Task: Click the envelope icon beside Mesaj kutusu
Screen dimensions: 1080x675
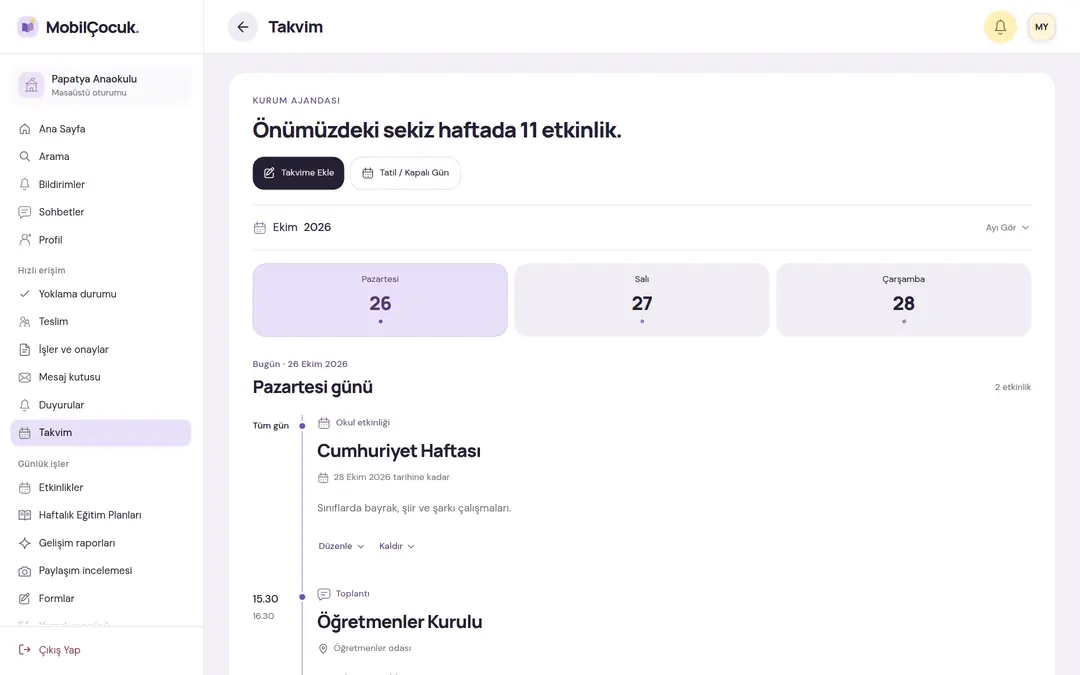Action: pos(25,377)
